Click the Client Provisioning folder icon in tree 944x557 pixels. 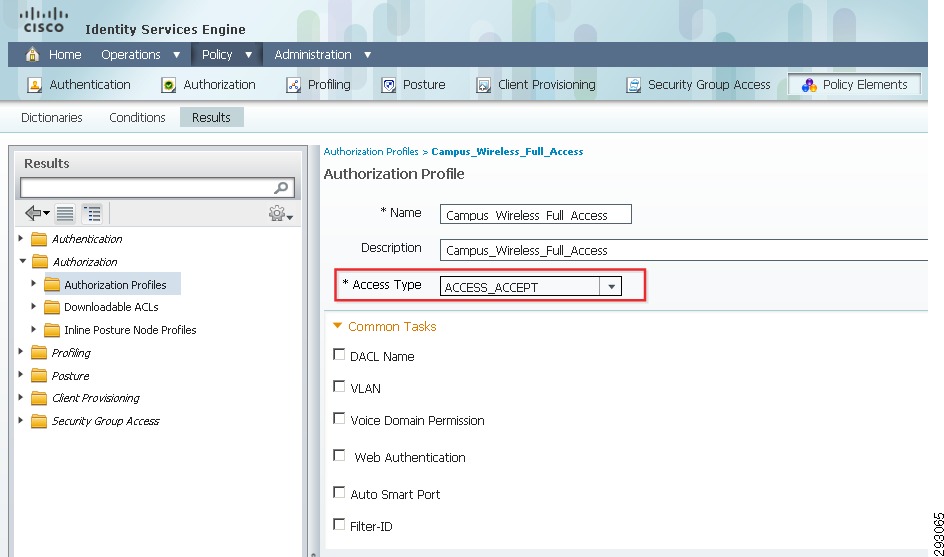tap(39, 399)
